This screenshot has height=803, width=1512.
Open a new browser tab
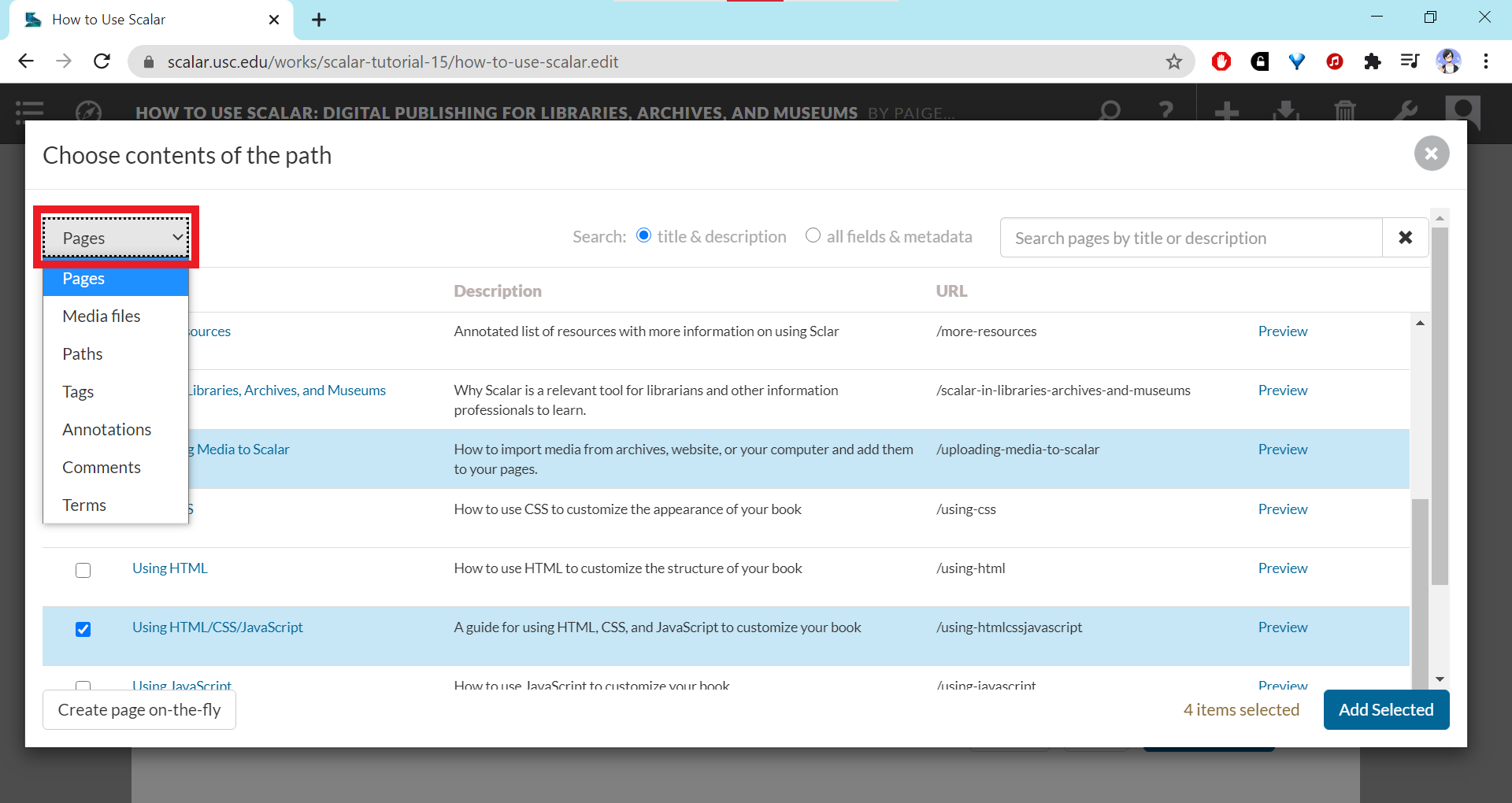click(x=319, y=20)
